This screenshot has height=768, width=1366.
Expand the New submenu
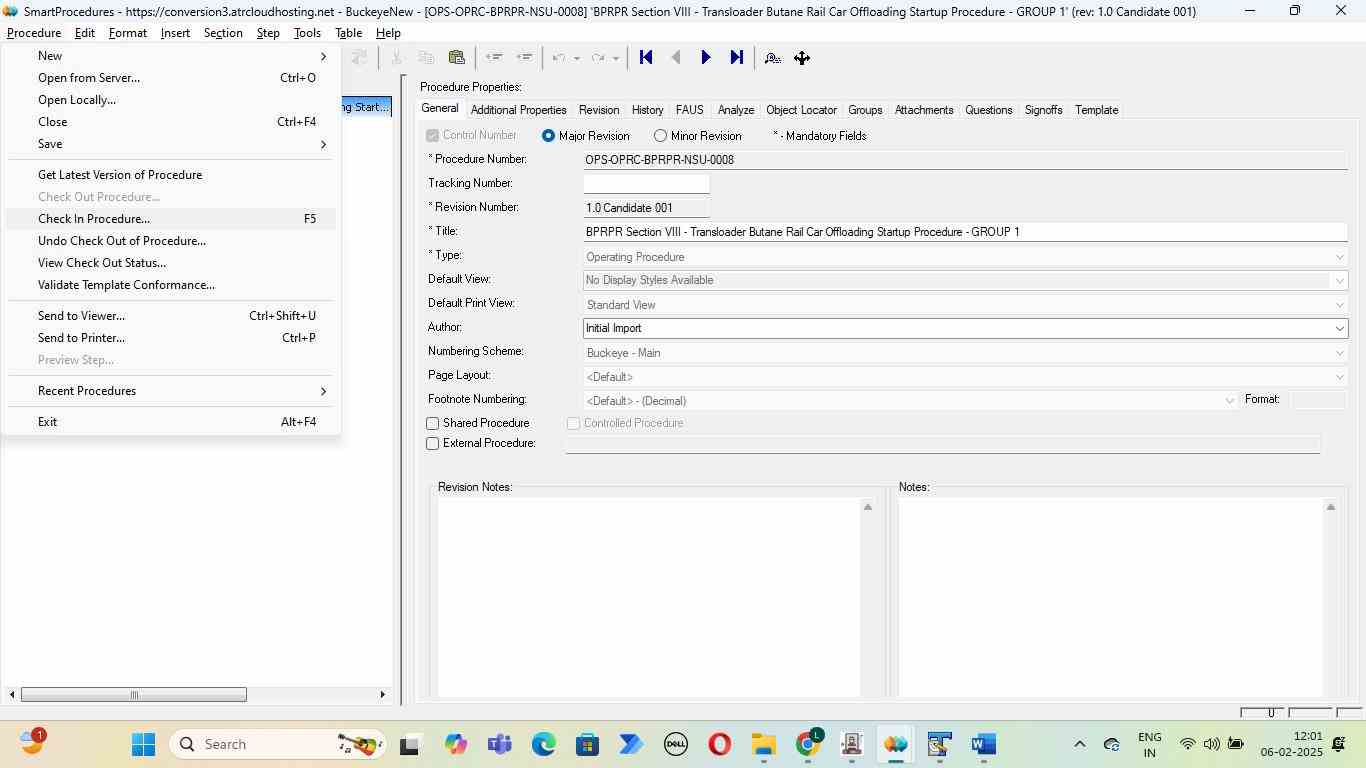(x=171, y=56)
